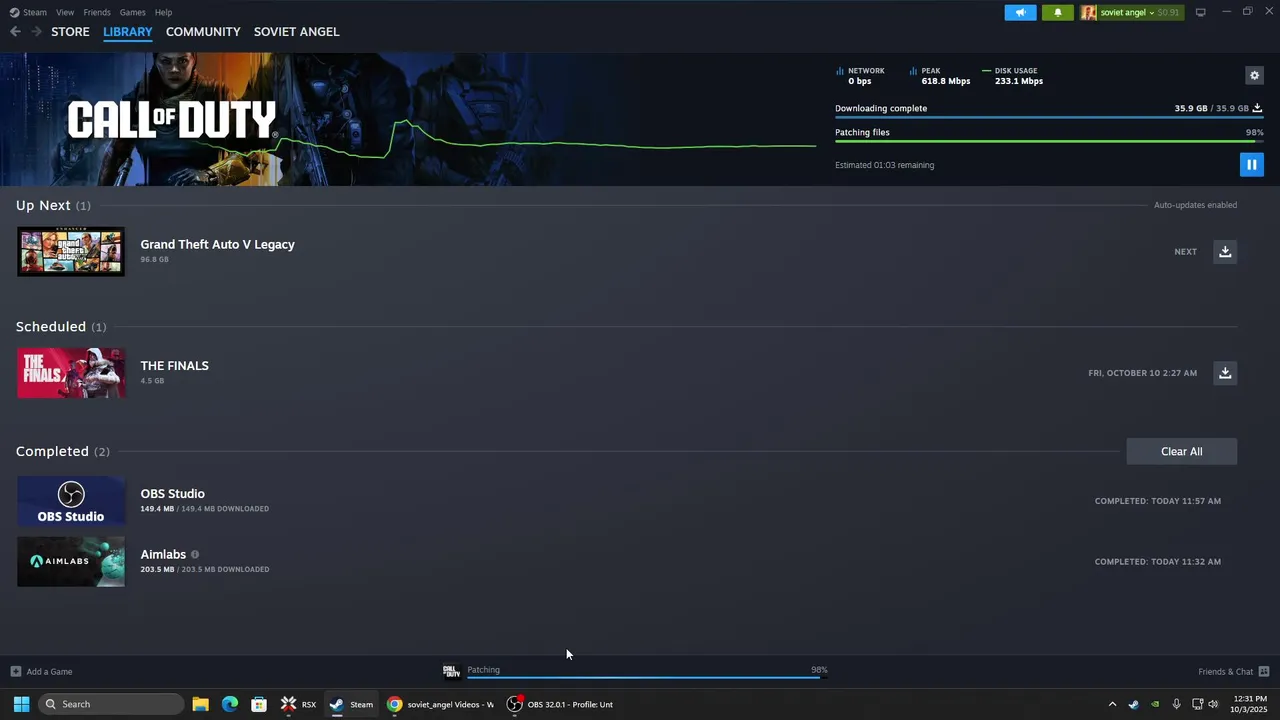Click COMPLETED: TODAY 11:57 AM text
The image size is (1280, 720).
1157,501
